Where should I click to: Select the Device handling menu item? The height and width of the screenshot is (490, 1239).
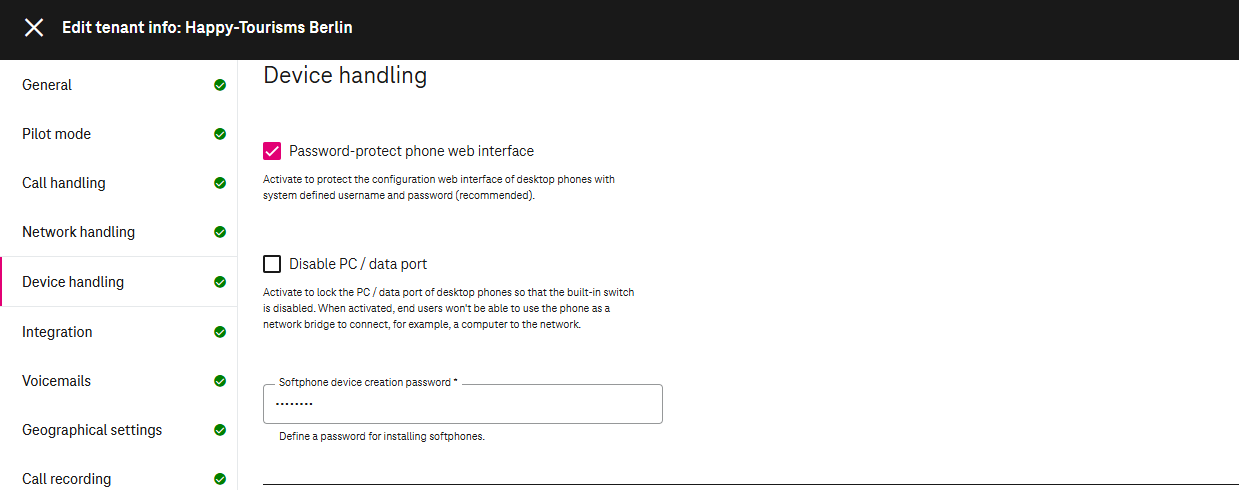click(x=73, y=282)
